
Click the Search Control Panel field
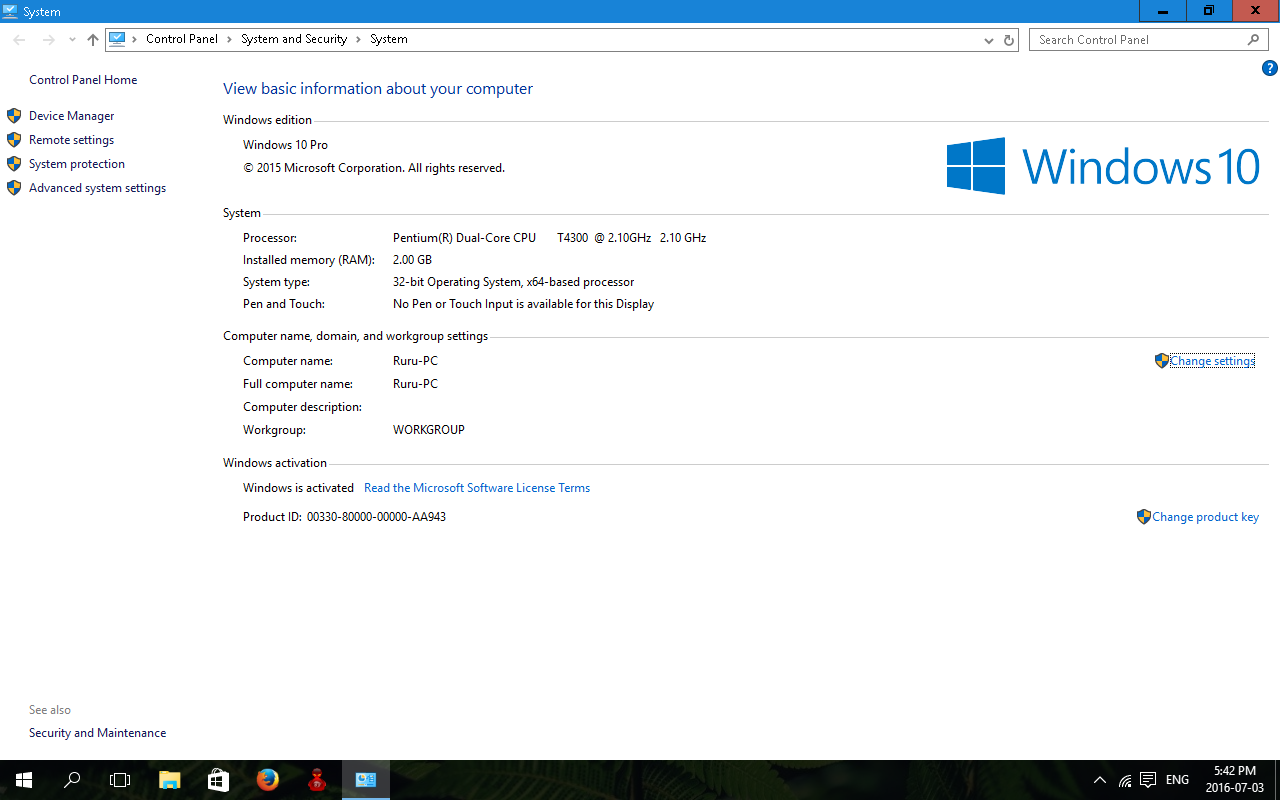1140,40
